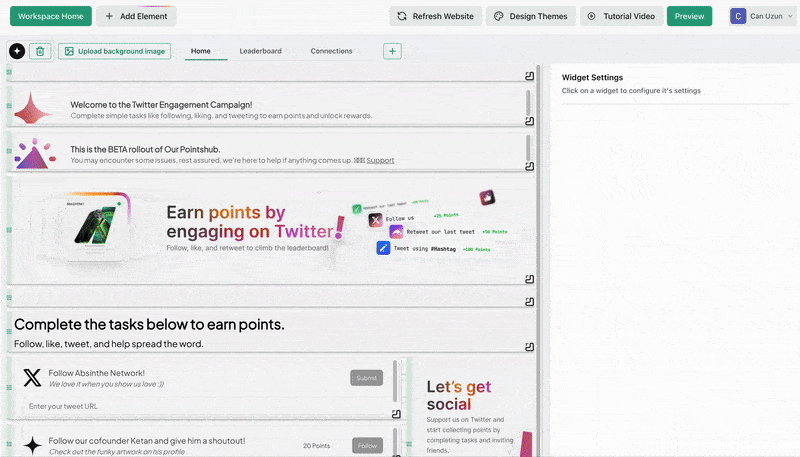800x457 pixels.
Task: Switch to the Leaderboard tab
Action: (261, 51)
